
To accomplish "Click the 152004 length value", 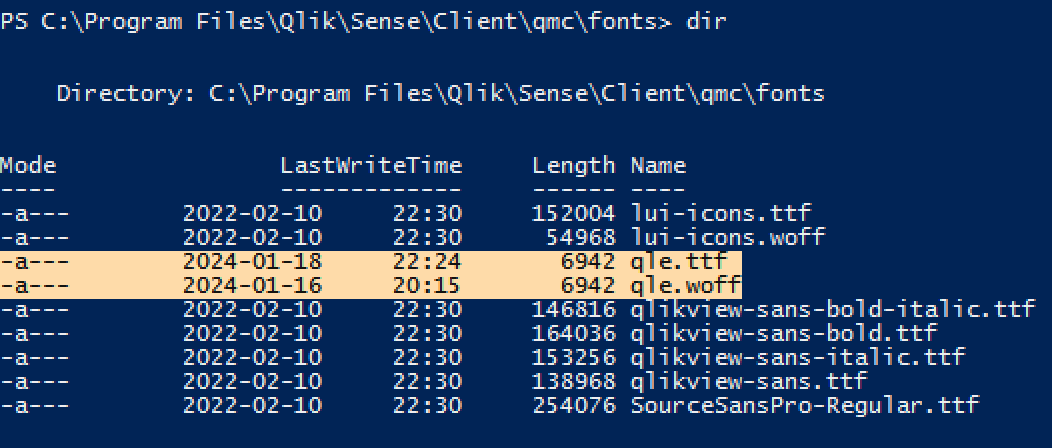I will tap(573, 213).
